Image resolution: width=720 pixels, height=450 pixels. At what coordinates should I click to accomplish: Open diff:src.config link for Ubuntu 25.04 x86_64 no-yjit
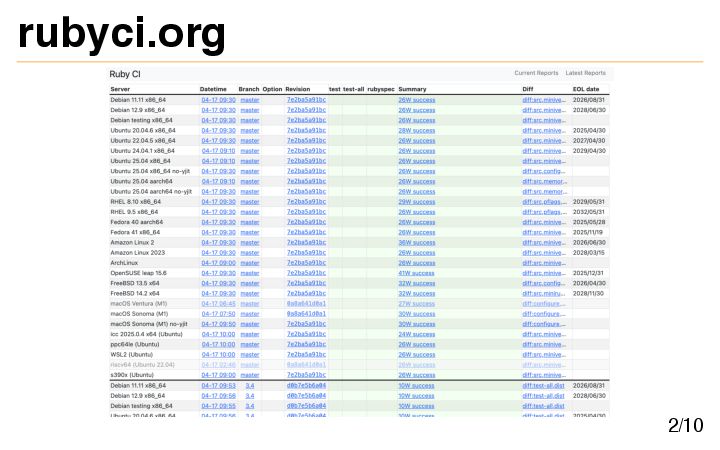coord(544,171)
